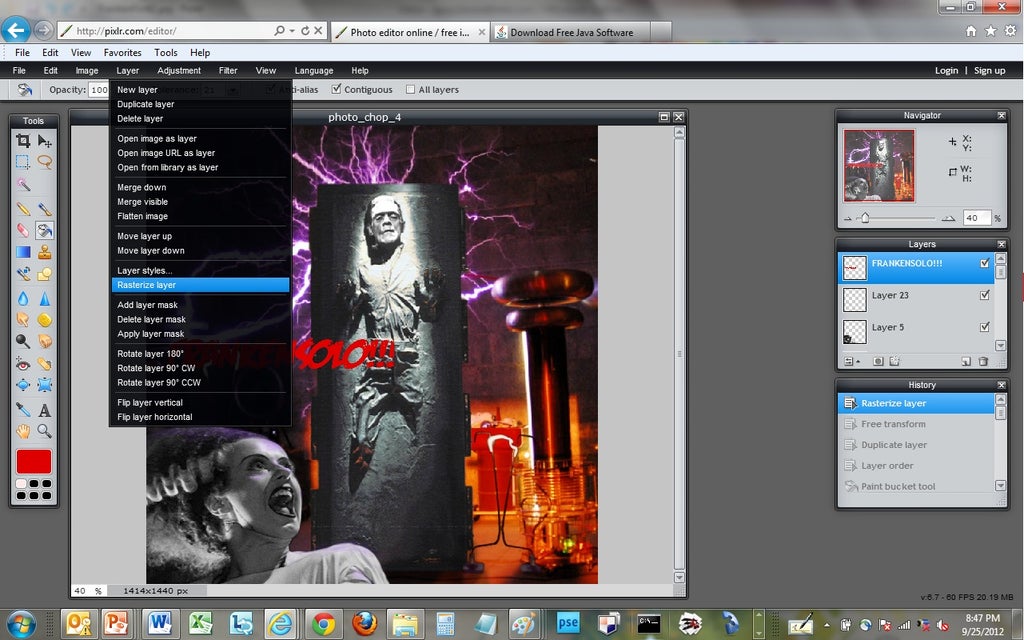The image size is (1024, 640).
Task: Click the Navigator zoom percentage field
Action: click(x=976, y=218)
